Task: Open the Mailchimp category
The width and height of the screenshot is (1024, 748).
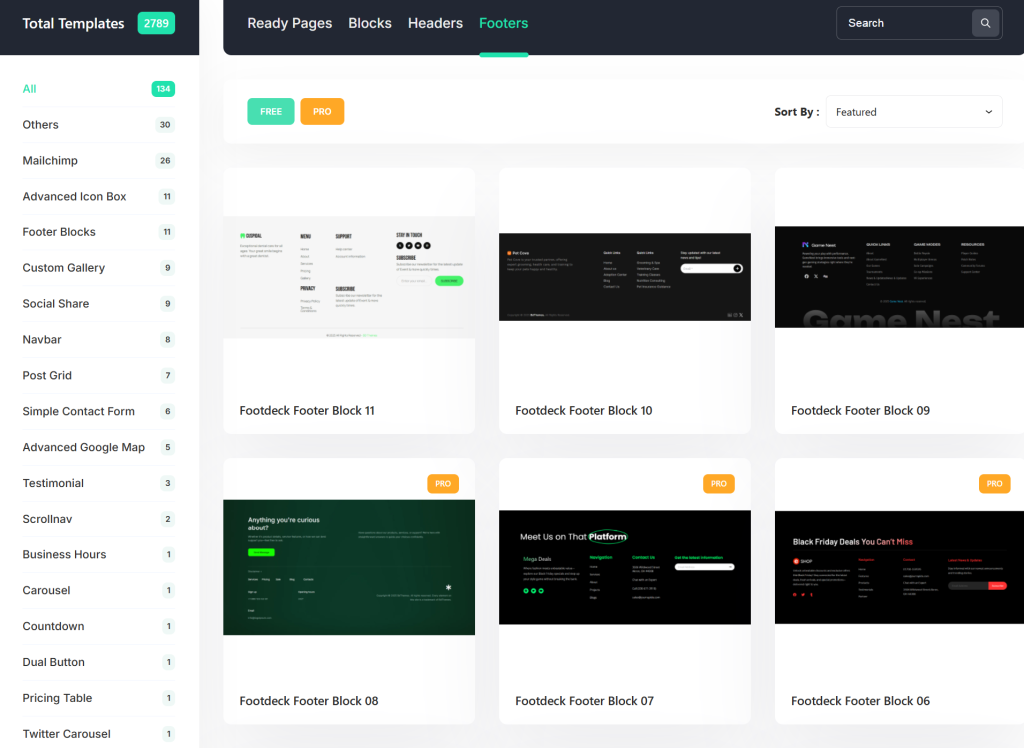Action: (x=98, y=161)
